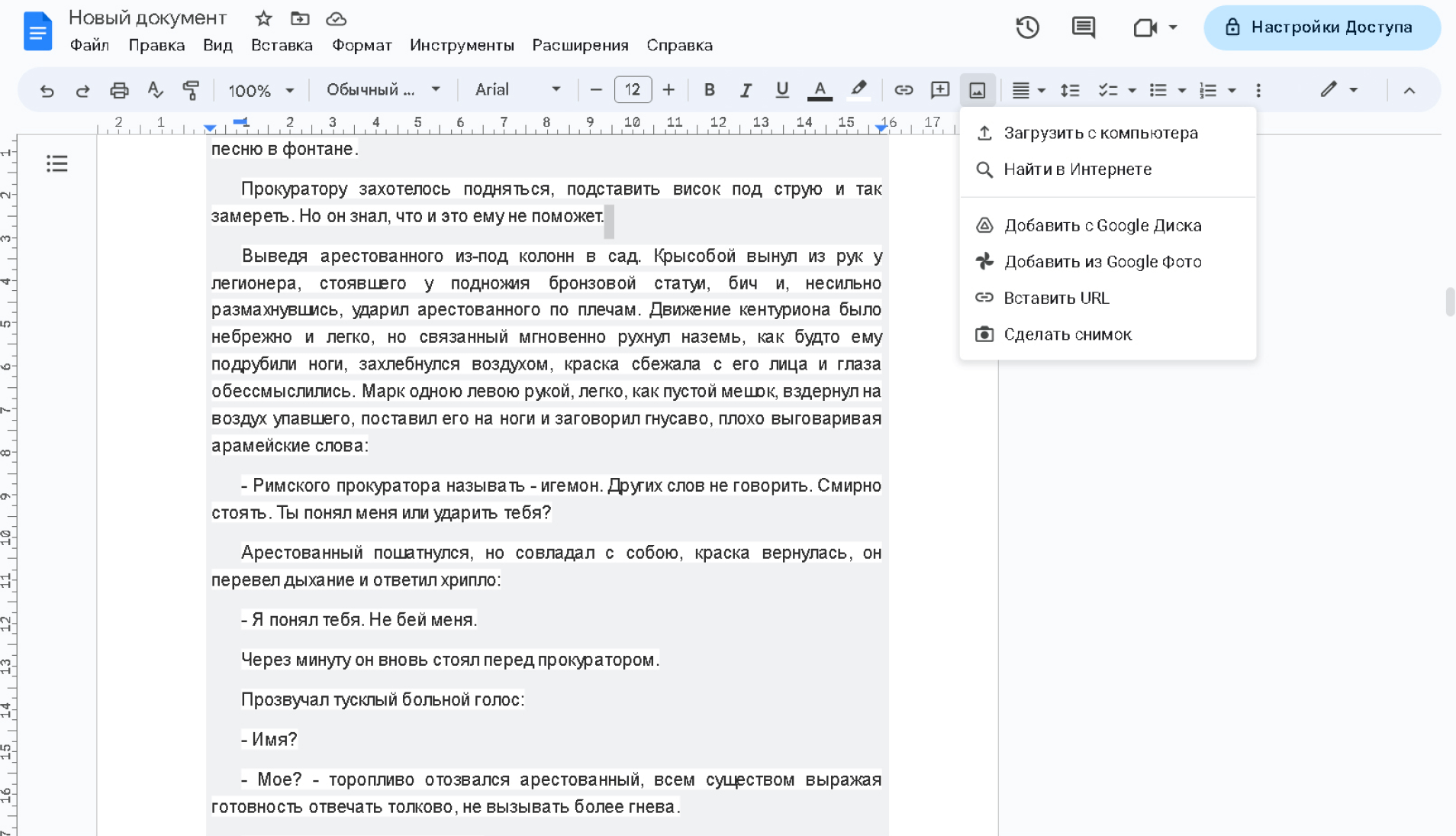Image resolution: width=1456 pixels, height=836 pixels.
Task: Open the comments history icon
Action: click(1083, 27)
